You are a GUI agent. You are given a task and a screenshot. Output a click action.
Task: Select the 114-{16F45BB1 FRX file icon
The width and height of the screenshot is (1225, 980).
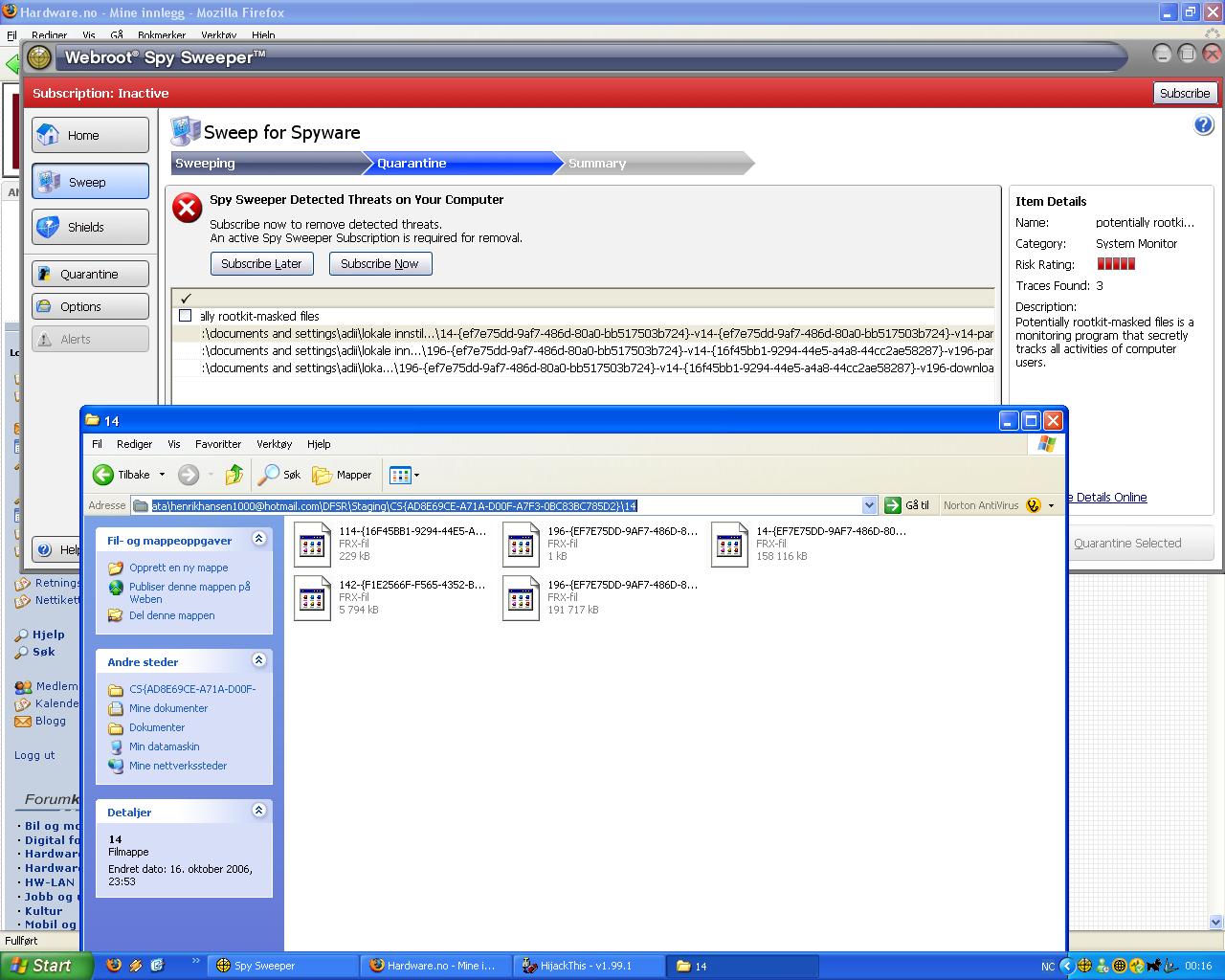click(312, 545)
